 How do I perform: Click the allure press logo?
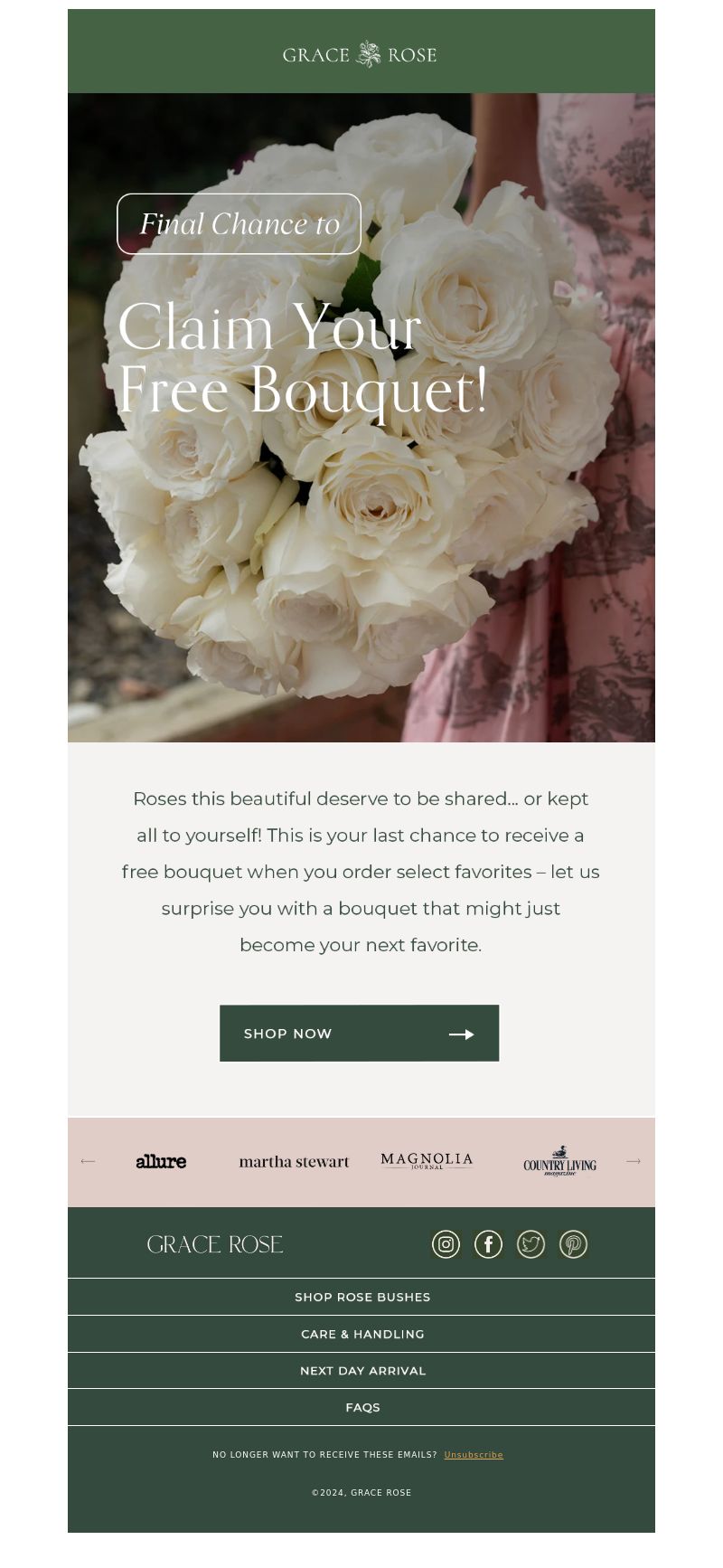pos(161,1161)
